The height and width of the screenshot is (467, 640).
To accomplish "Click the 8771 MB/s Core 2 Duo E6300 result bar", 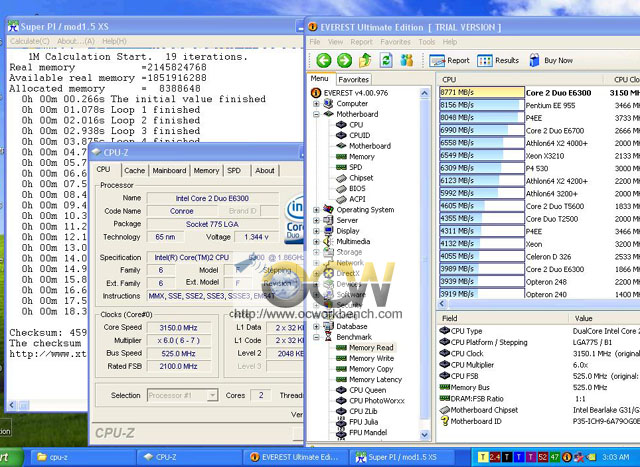I will coord(482,92).
